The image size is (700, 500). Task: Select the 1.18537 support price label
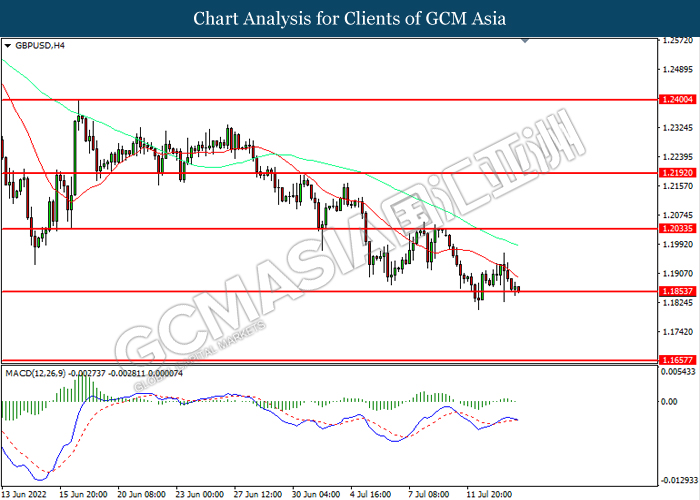(x=678, y=292)
